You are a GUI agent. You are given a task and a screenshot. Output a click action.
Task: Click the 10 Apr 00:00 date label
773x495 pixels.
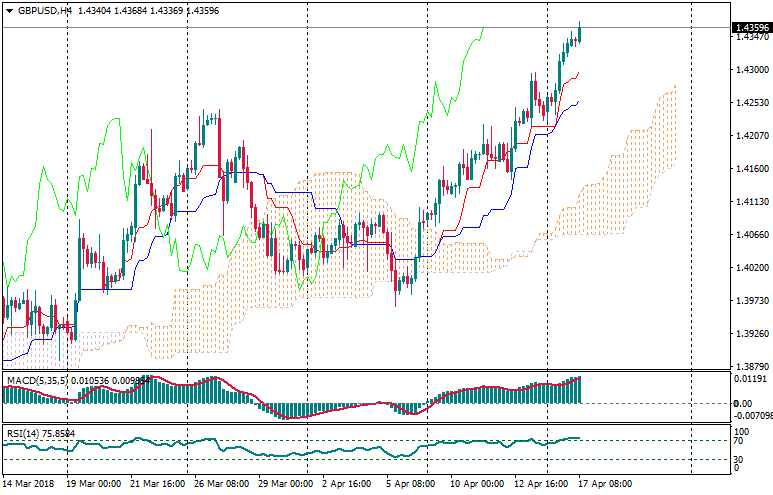tap(479, 484)
